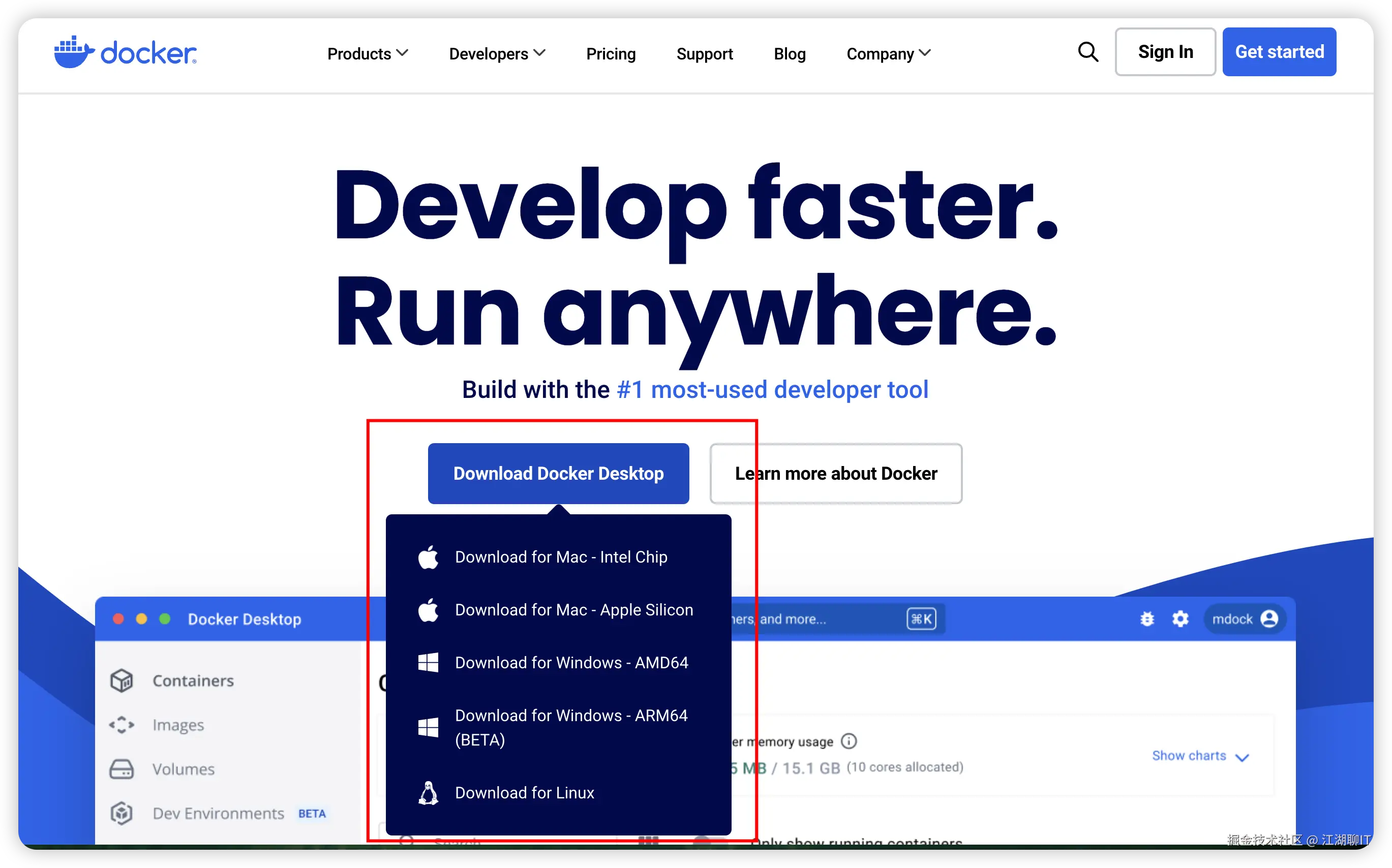Click the mdock user avatar

pos(1268,619)
